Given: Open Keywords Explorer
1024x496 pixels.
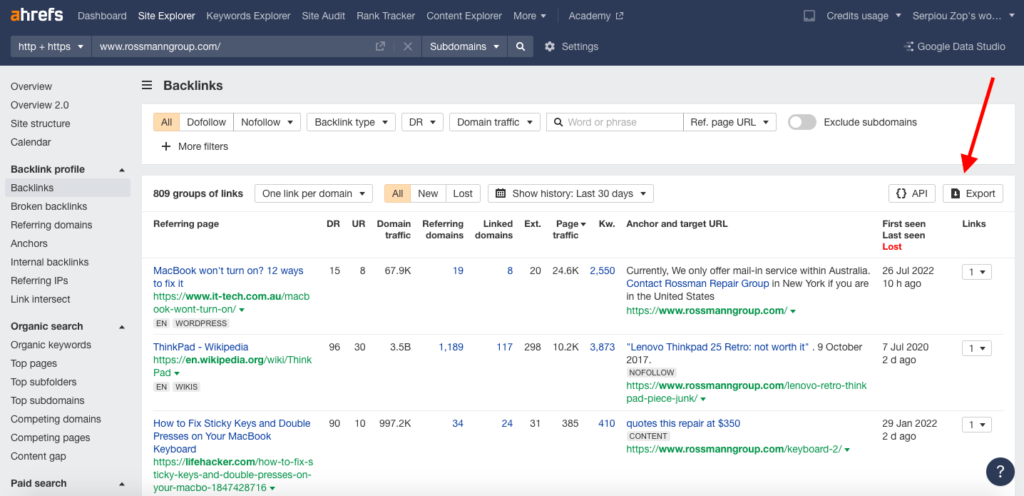Looking at the screenshot, I should [x=248, y=16].
